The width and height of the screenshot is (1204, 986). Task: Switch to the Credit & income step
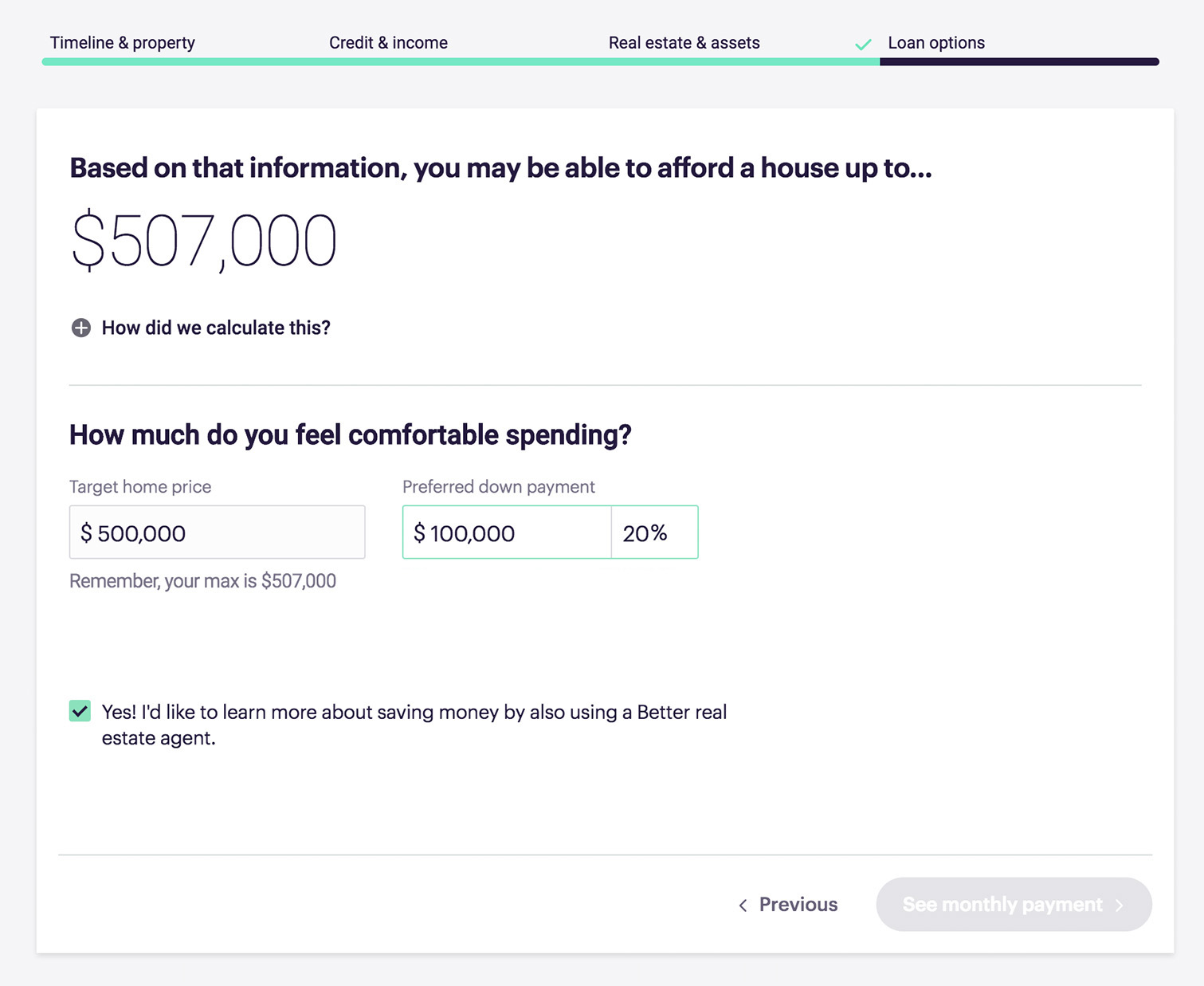(388, 43)
